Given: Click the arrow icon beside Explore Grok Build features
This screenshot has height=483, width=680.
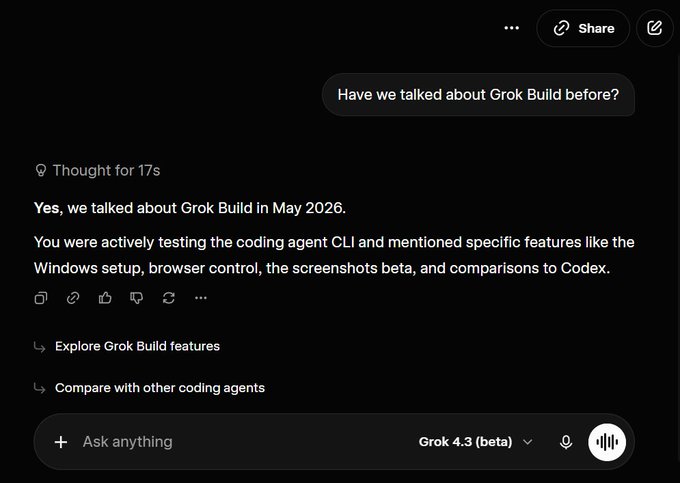Looking at the screenshot, I should pos(39,347).
